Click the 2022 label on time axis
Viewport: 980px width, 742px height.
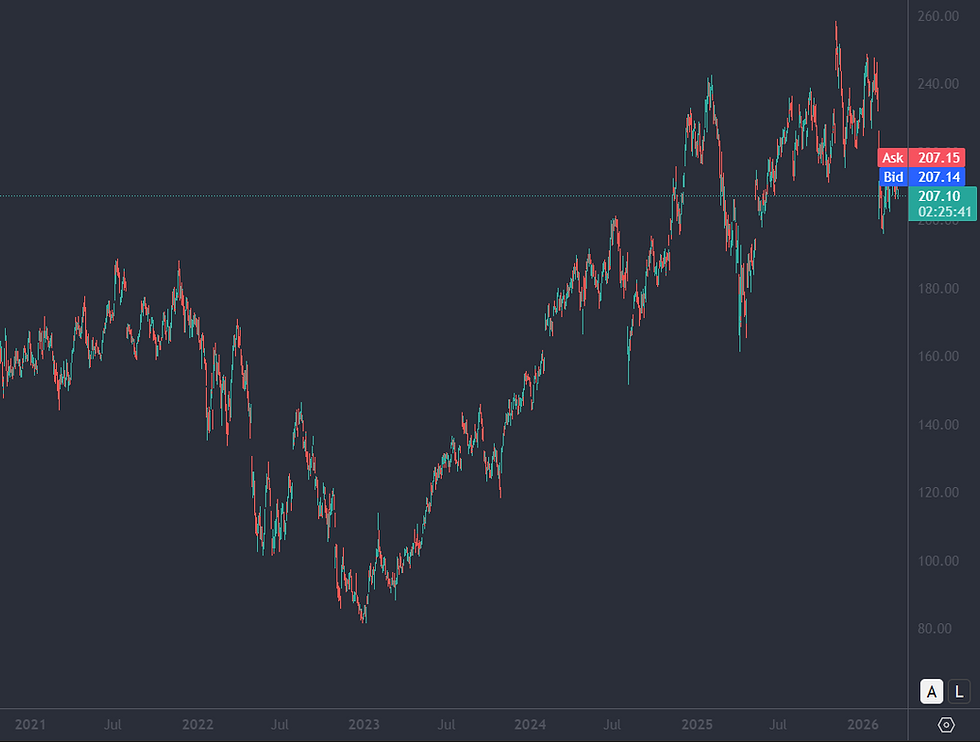pos(198,724)
